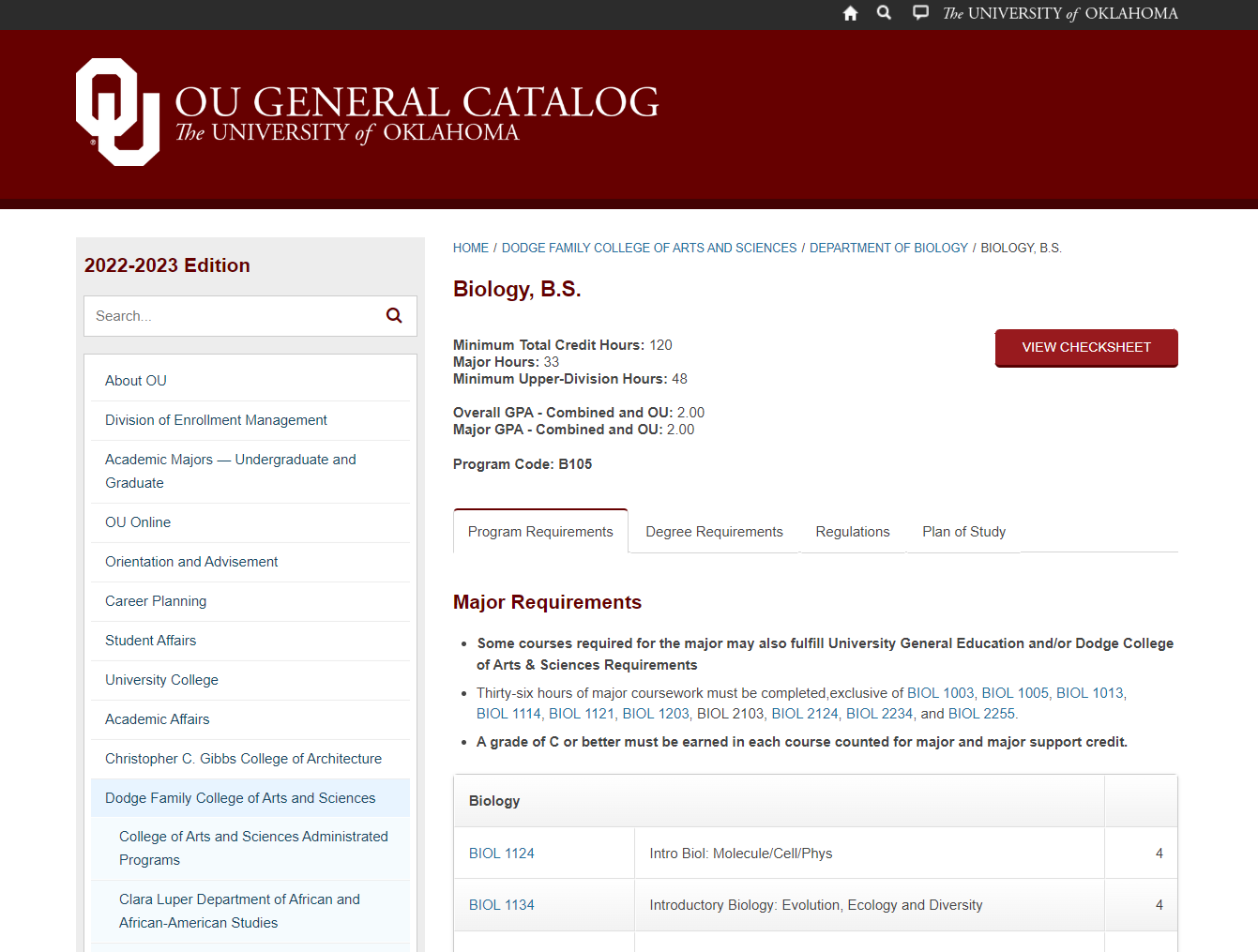
Task: Open the chat bubble icon
Action: 920,13
